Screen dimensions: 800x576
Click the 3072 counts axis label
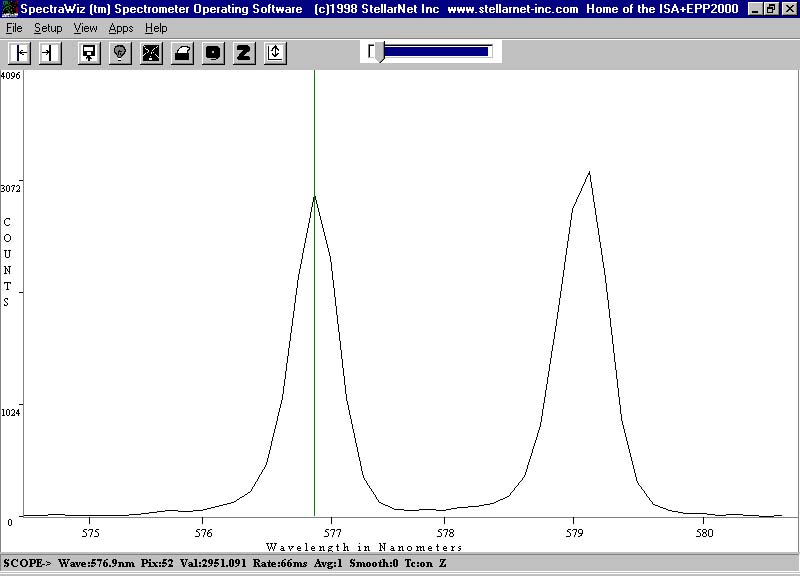click(x=10, y=189)
